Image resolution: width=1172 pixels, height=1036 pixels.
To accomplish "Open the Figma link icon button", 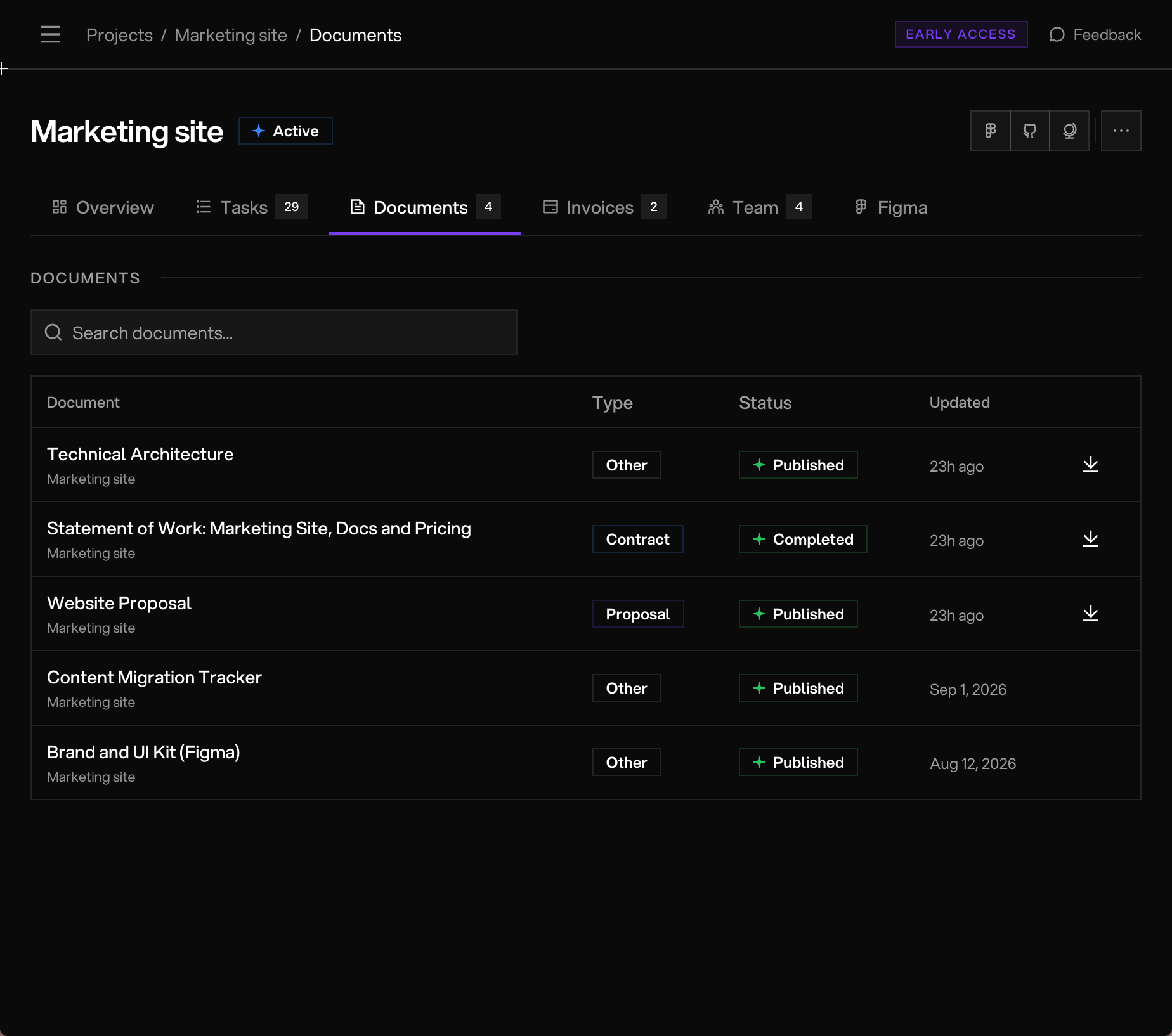I will [x=990, y=131].
